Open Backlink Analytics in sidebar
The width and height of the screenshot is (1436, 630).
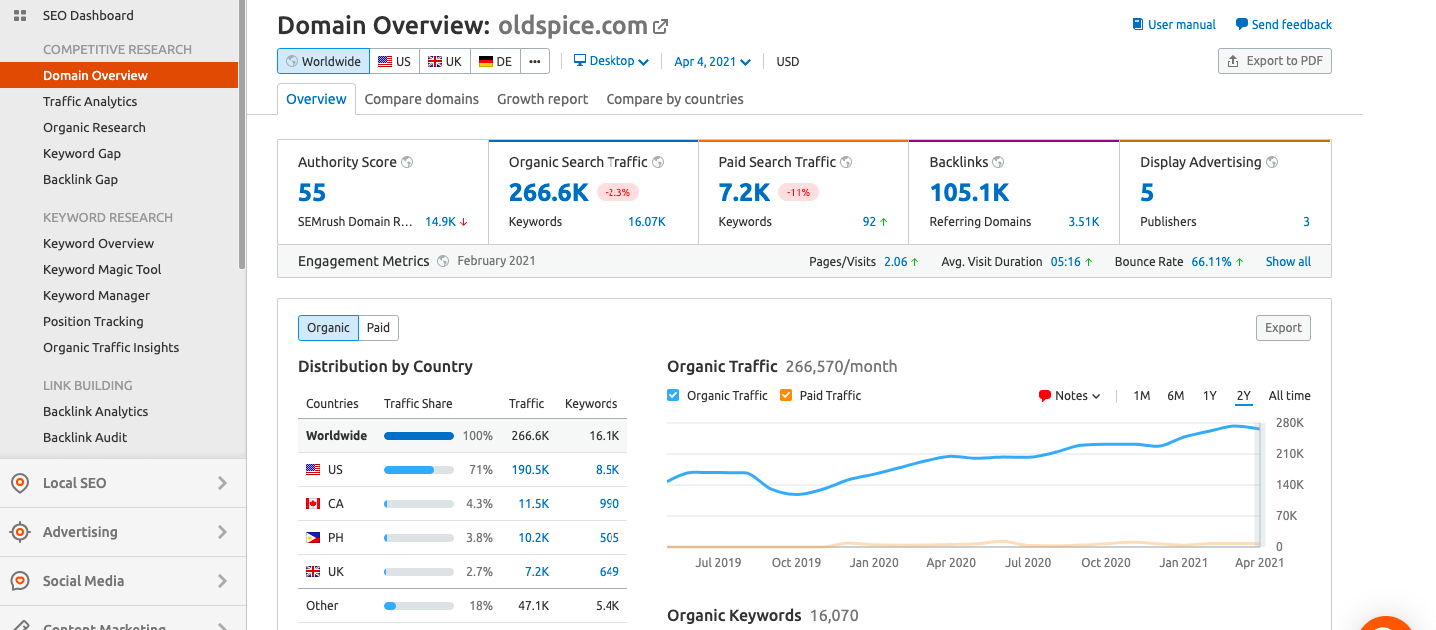(95, 411)
